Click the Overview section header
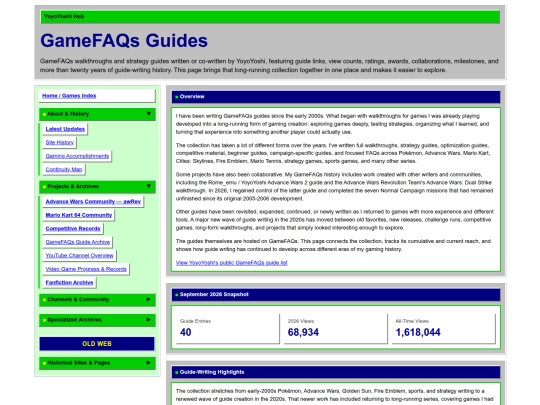The width and height of the screenshot is (540, 405). (x=336, y=97)
